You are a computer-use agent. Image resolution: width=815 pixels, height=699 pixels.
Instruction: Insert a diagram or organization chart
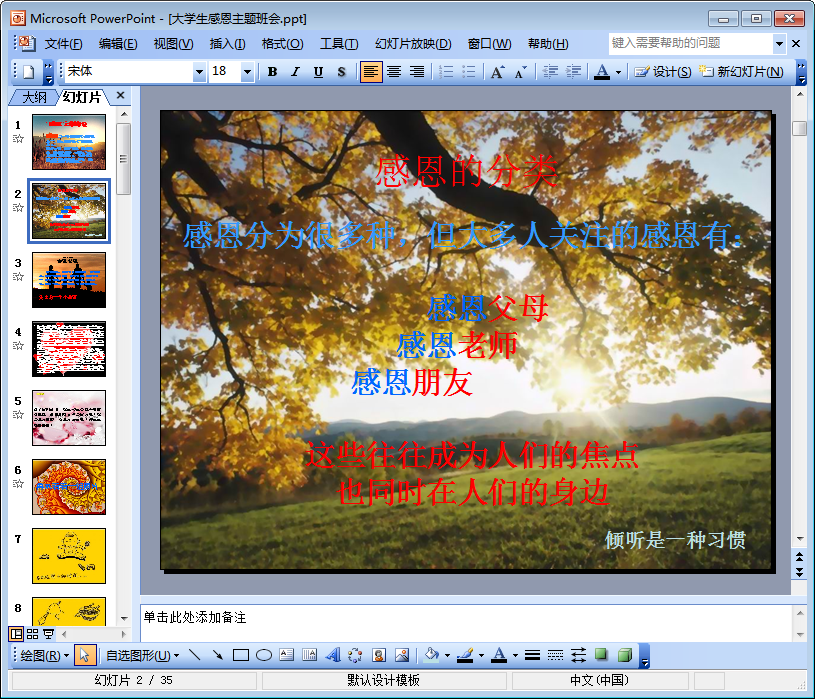356,655
